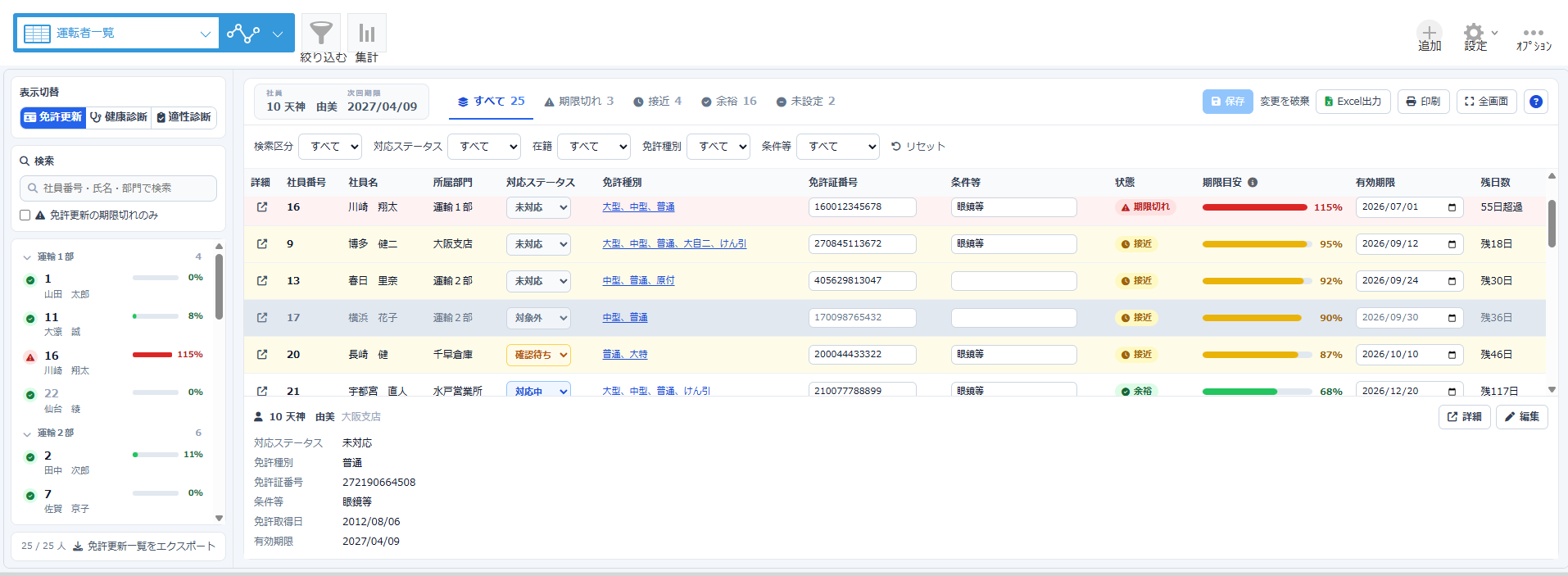Open the 対応ステータス filter dropdown
This screenshot has height=576, width=1568.
(484, 147)
